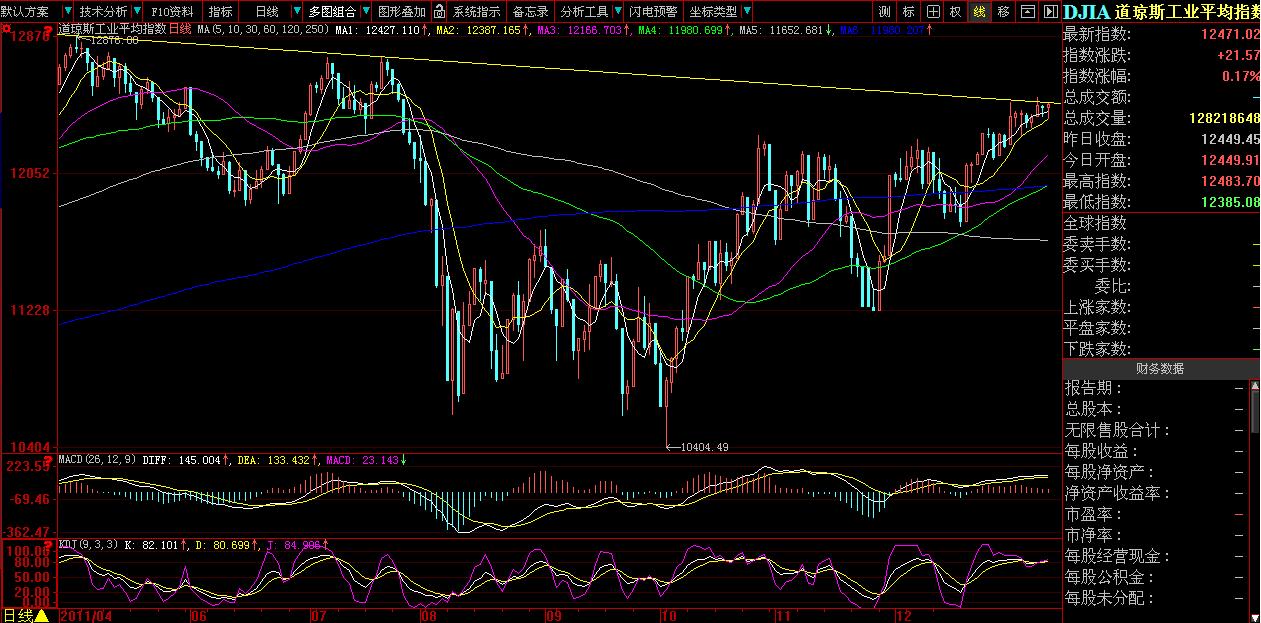The image size is (1261, 623).
Task: Click 总成交量 value 128218648
Action: (1224, 118)
